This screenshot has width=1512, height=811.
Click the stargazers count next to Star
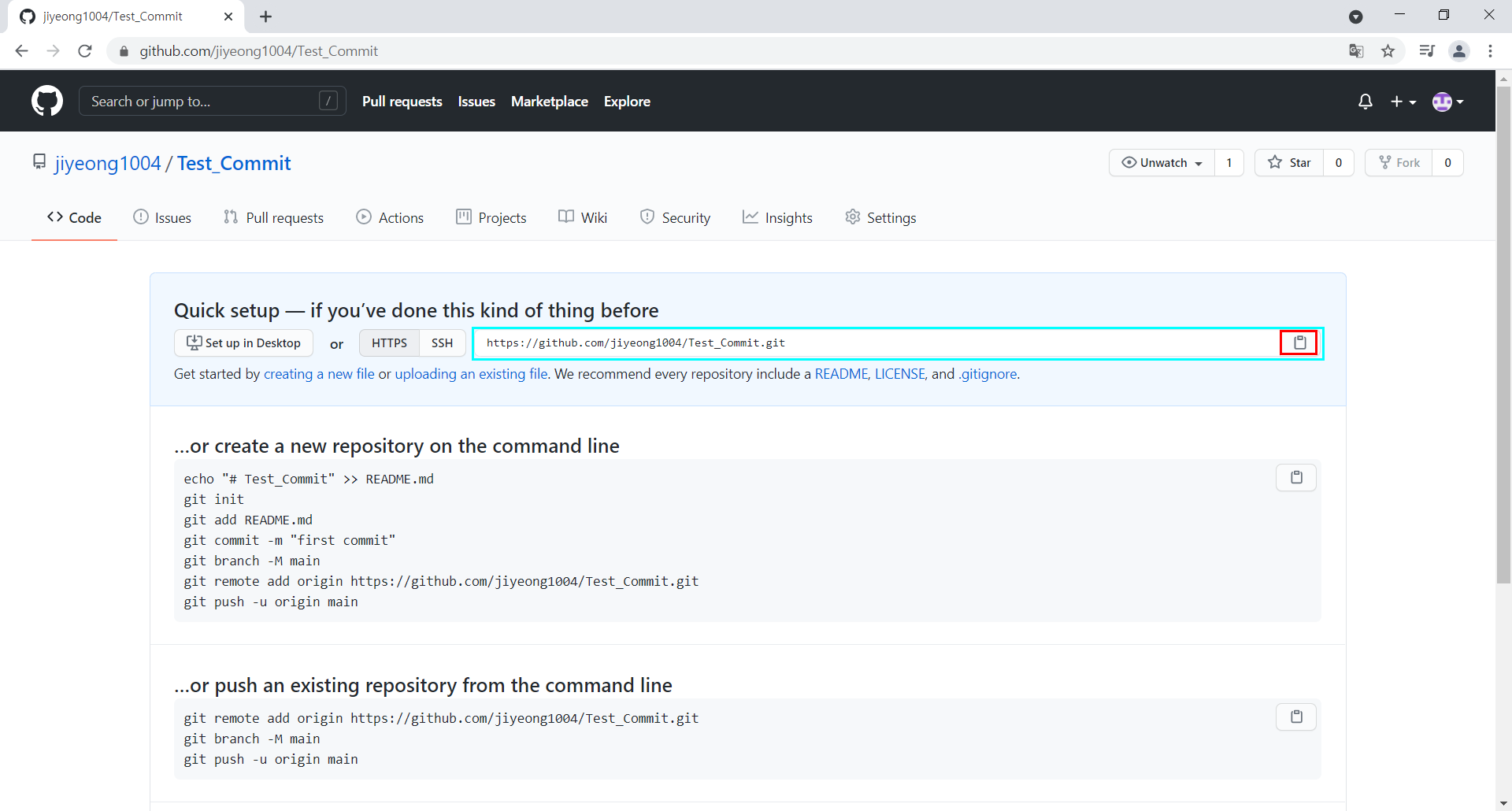1339,162
